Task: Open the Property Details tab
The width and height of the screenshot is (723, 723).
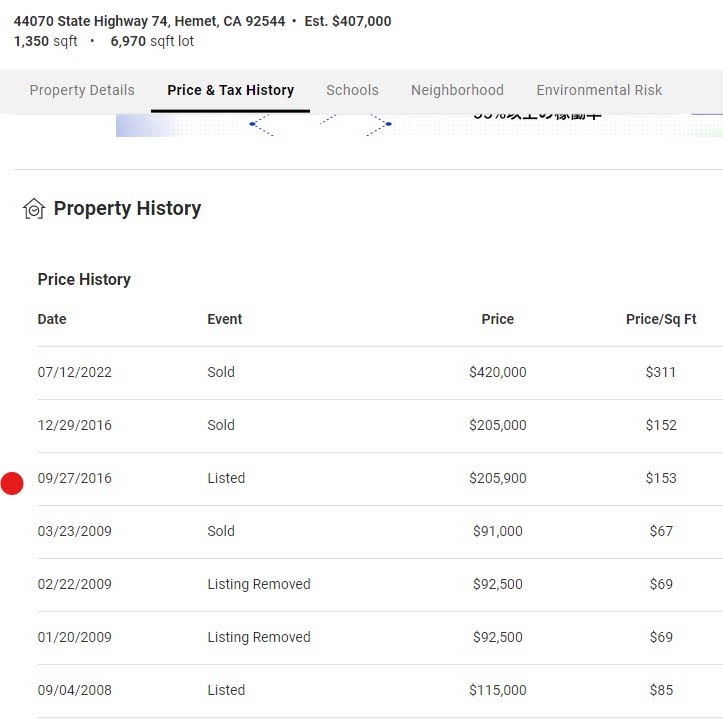Action: [82, 90]
